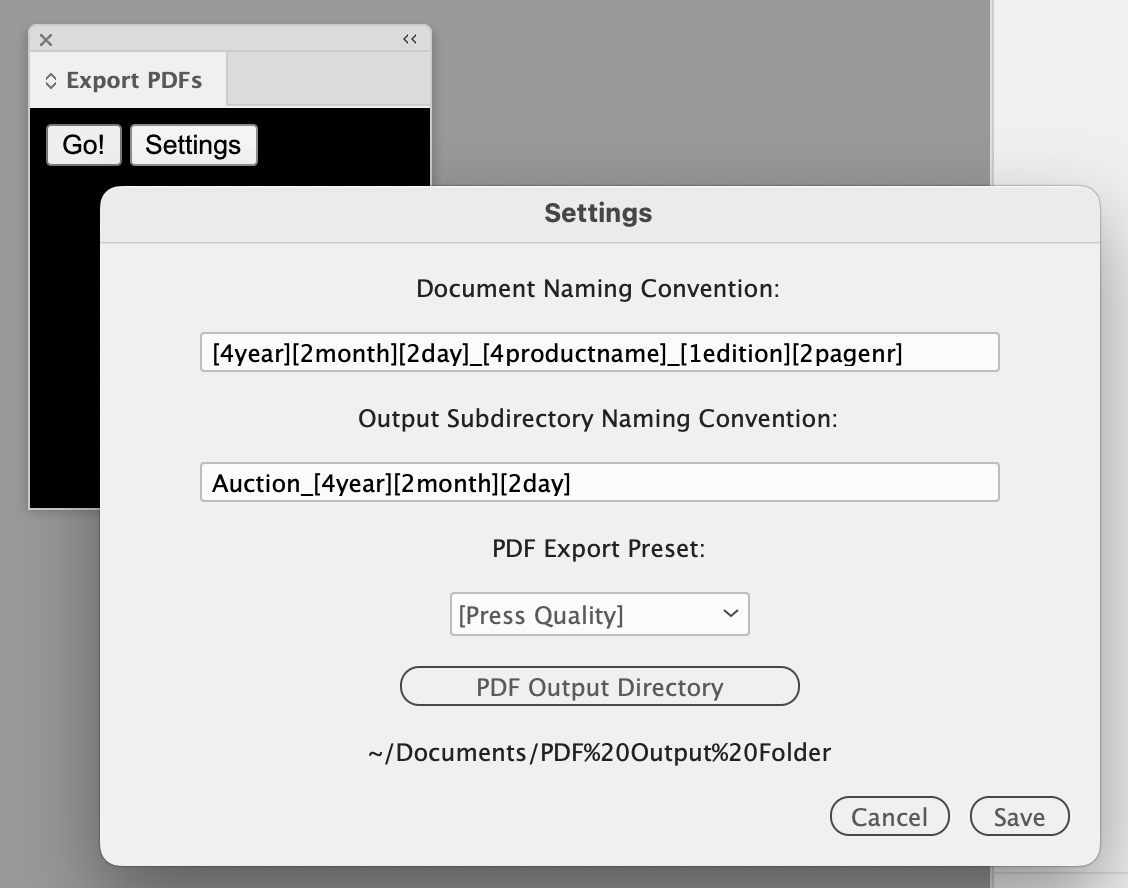This screenshot has height=888, width=1128.
Task: Click the up-down arrows beside Export PDFs
Action: (51, 81)
